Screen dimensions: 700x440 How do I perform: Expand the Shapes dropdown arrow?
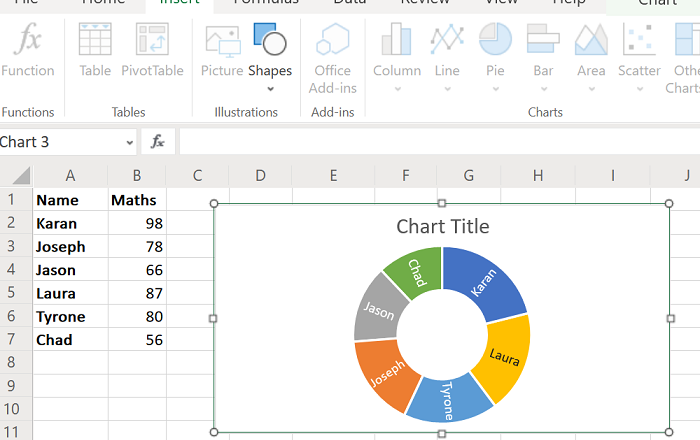click(271, 89)
